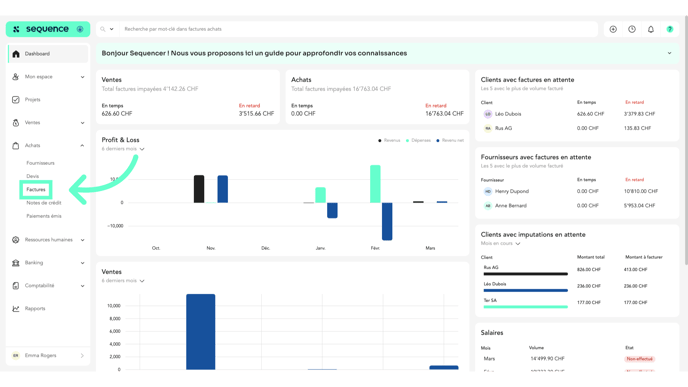Open the Factures submenu item
The height and width of the screenshot is (387, 688).
36,190
